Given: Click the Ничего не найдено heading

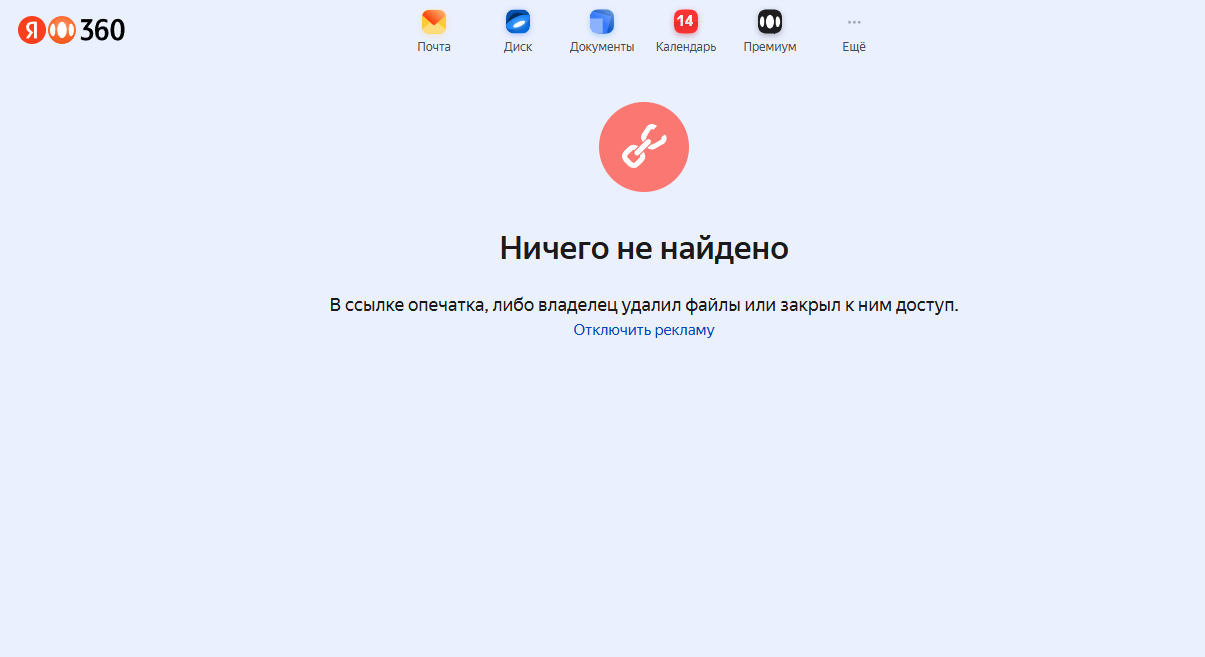Looking at the screenshot, I should 644,248.
